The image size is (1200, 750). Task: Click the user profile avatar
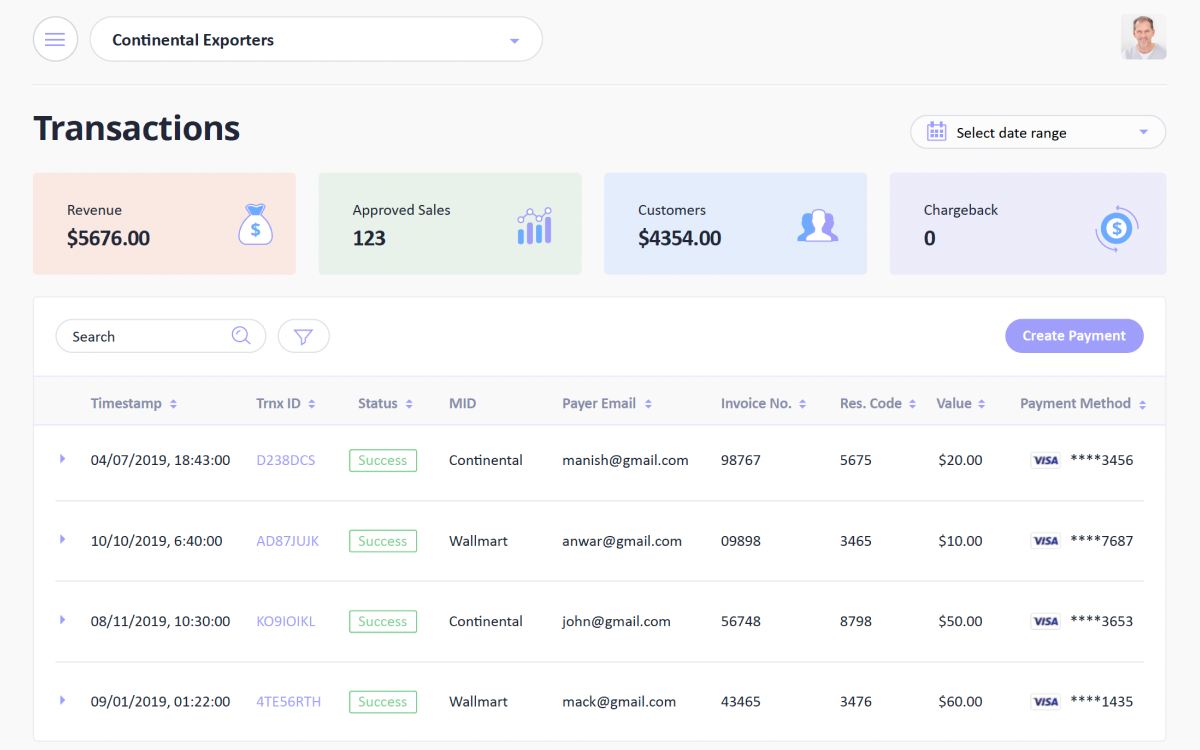pyautogui.click(x=1143, y=37)
